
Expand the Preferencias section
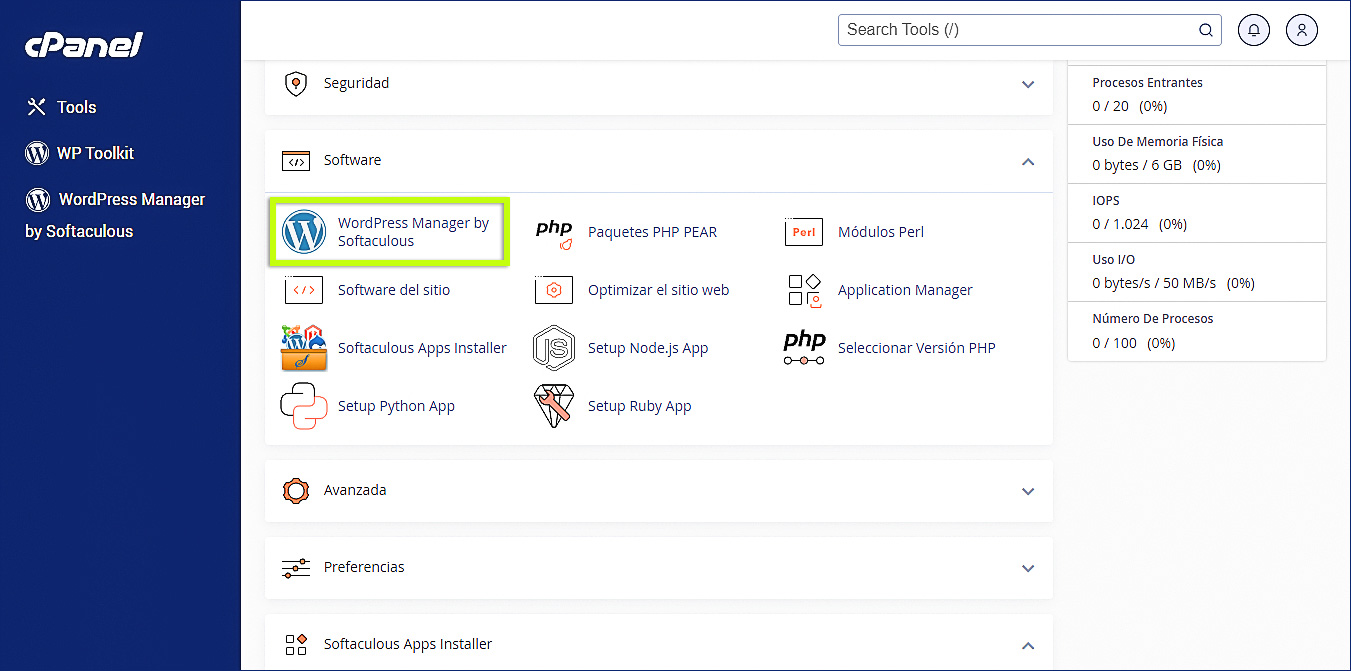click(x=1027, y=568)
